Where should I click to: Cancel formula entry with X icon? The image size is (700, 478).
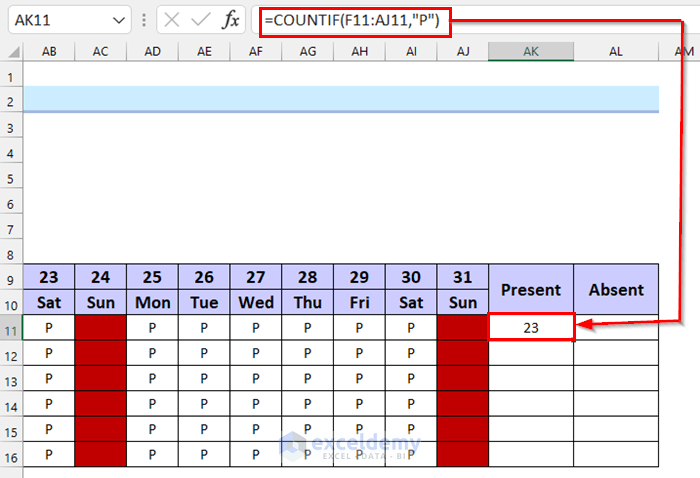click(171, 20)
